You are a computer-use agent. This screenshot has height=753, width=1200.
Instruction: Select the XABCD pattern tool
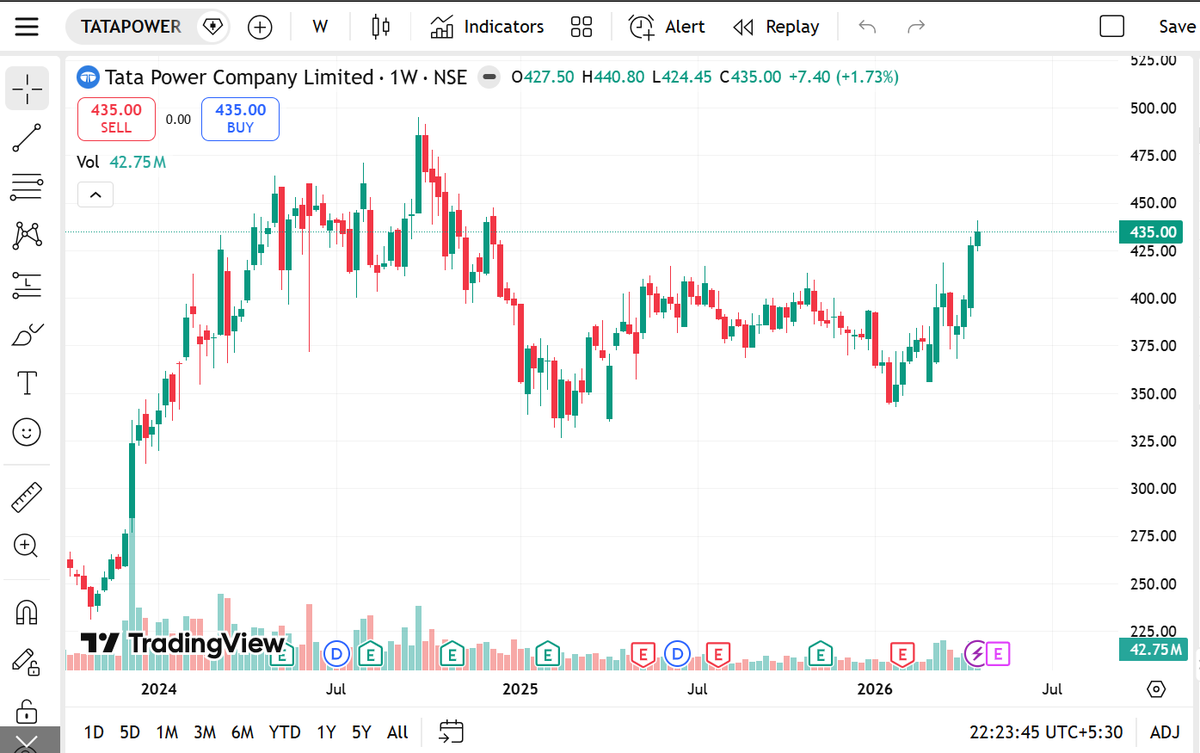point(27,234)
